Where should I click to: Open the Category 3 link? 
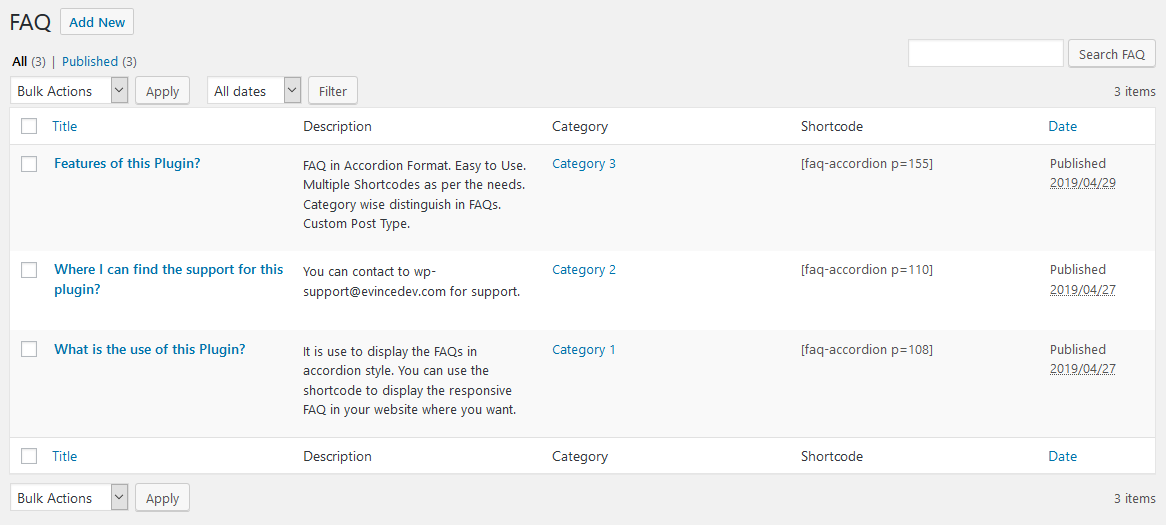click(584, 163)
